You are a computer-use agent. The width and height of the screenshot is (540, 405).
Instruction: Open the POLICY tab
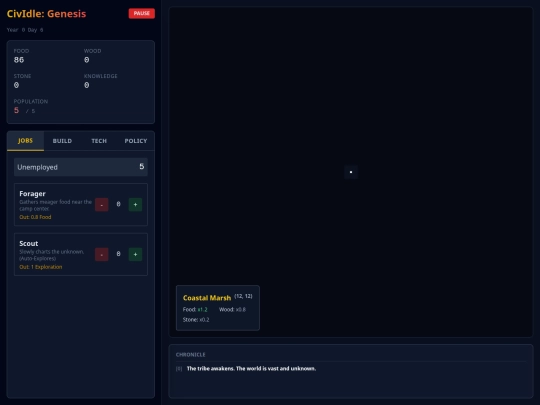(136, 141)
